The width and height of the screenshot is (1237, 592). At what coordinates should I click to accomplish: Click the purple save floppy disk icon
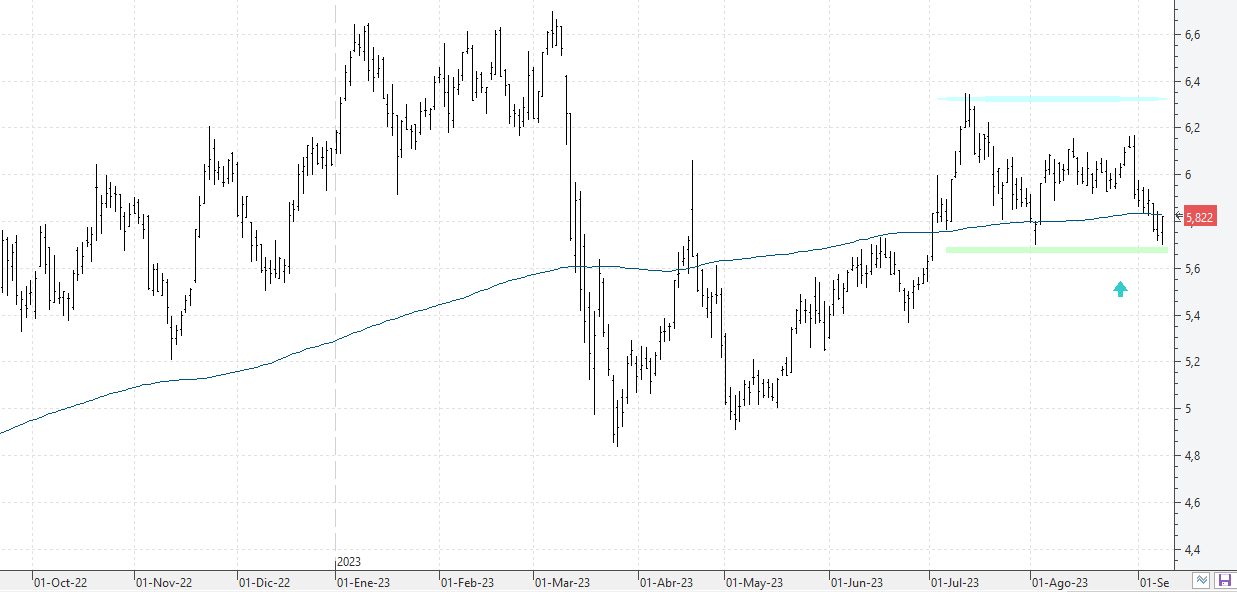[1225, 581]
